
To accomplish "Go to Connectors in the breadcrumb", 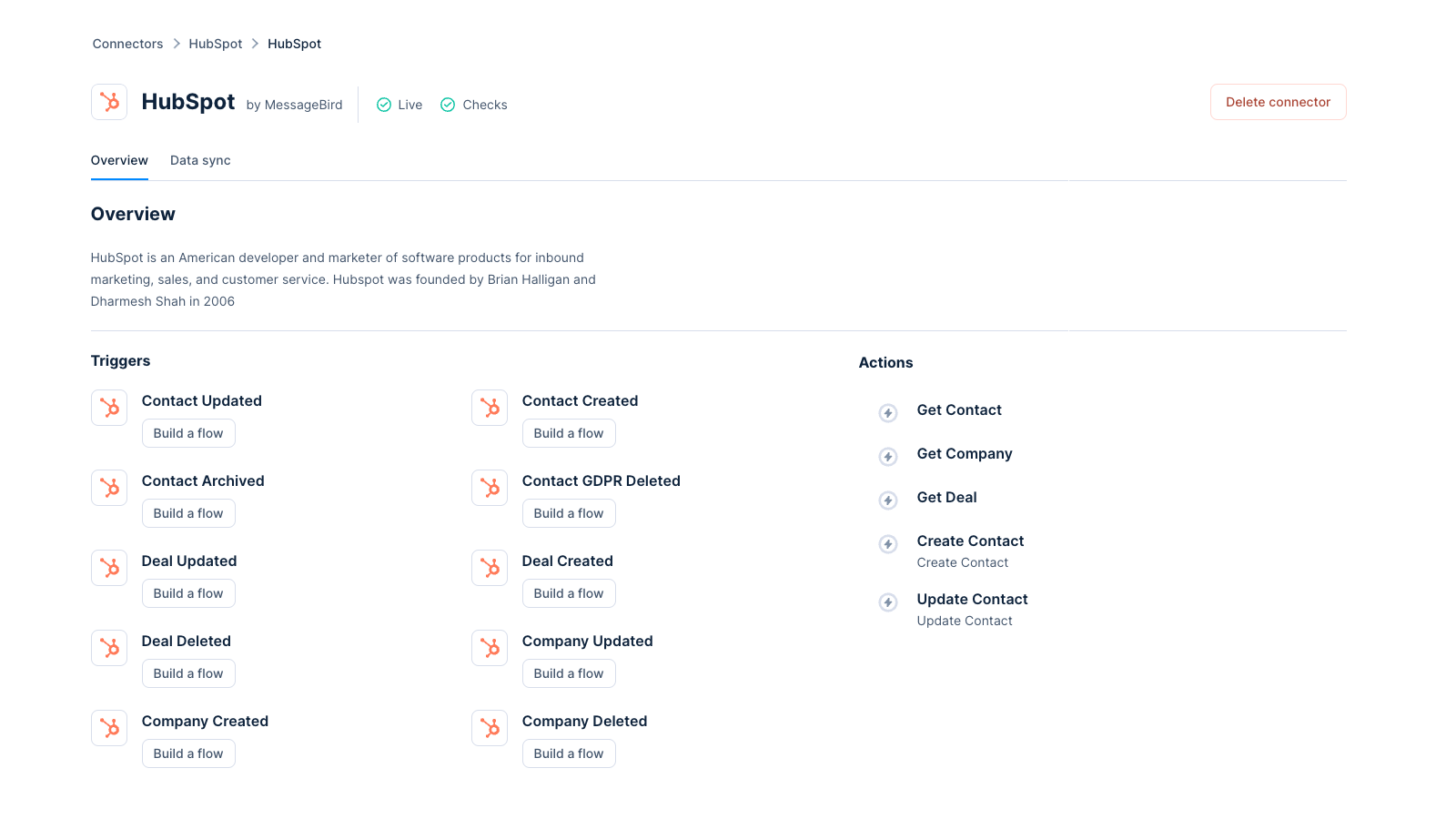I will pyautogui.click(x=127, y=44).
